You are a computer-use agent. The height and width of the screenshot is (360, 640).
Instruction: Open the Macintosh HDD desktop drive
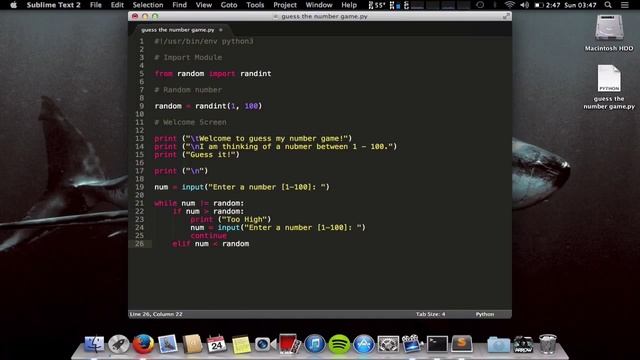(x=609, y=33)
